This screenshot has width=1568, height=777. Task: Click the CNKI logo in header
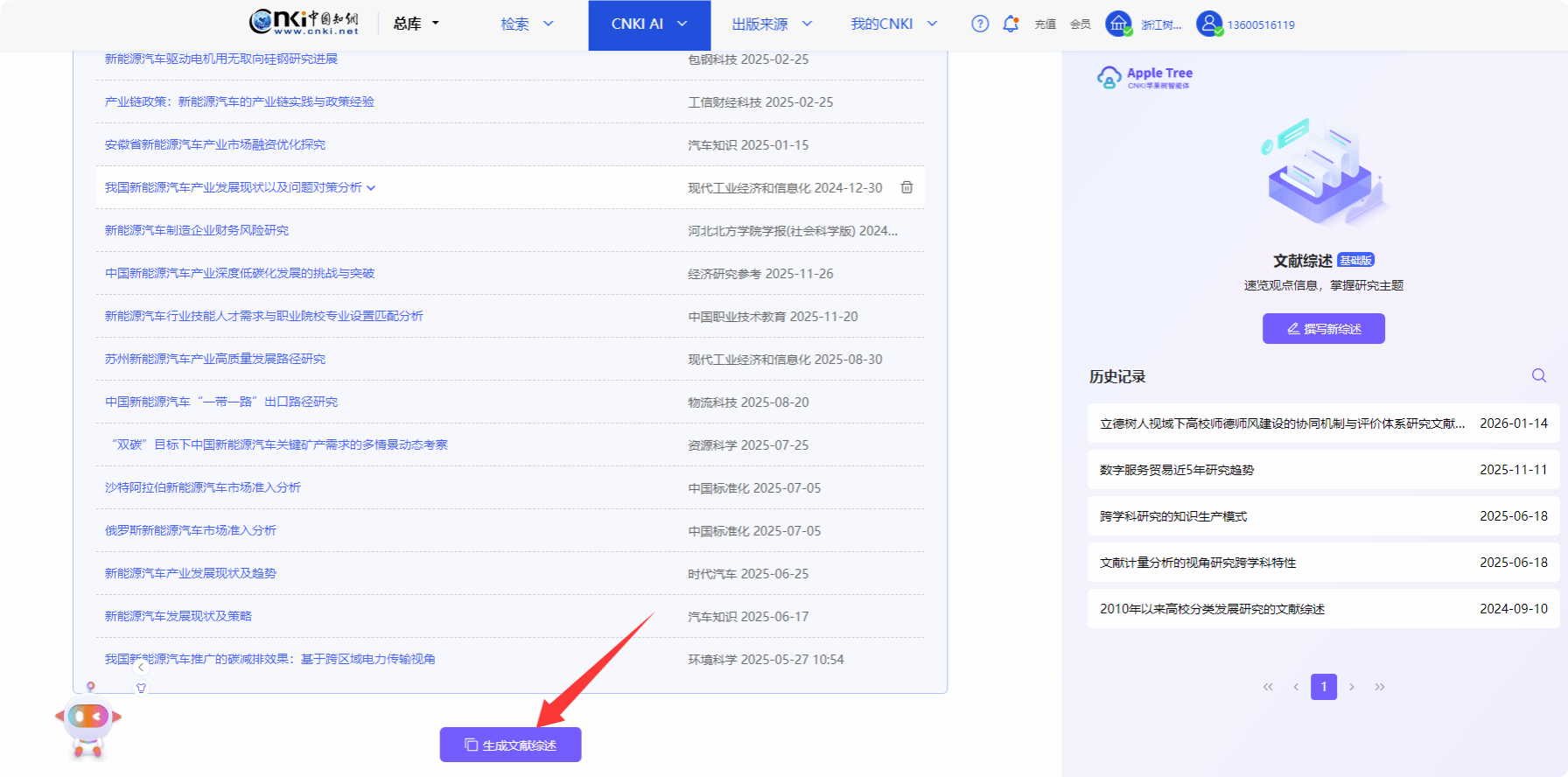coord(304,23)
